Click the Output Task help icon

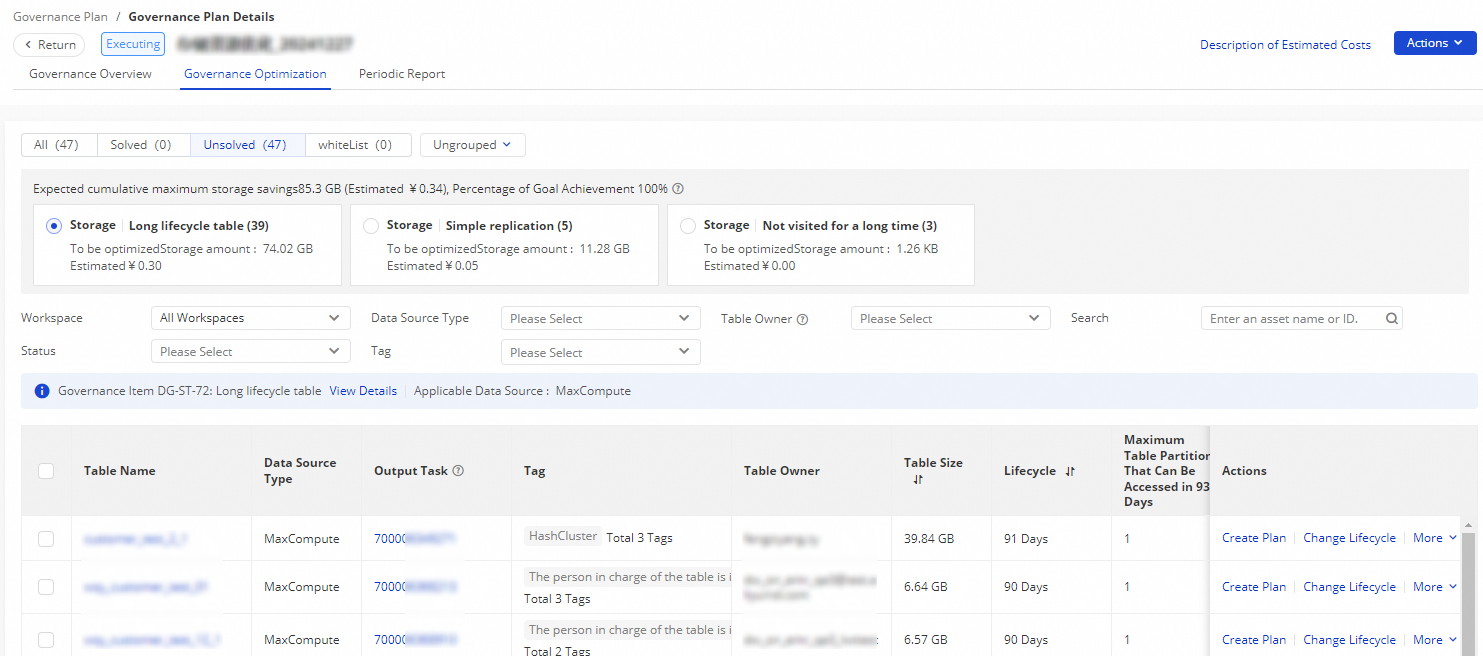[458, 471]
